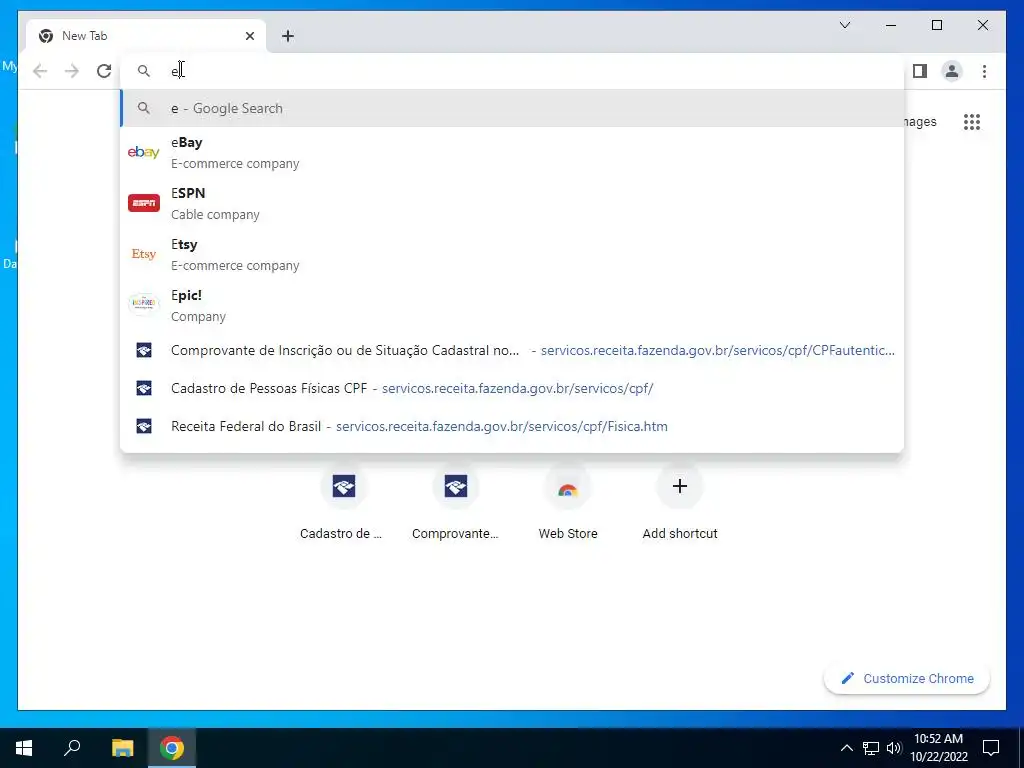Click the ESPN logo icon
The height and width of the screenshot is (768, 1024).
[144, 203]
